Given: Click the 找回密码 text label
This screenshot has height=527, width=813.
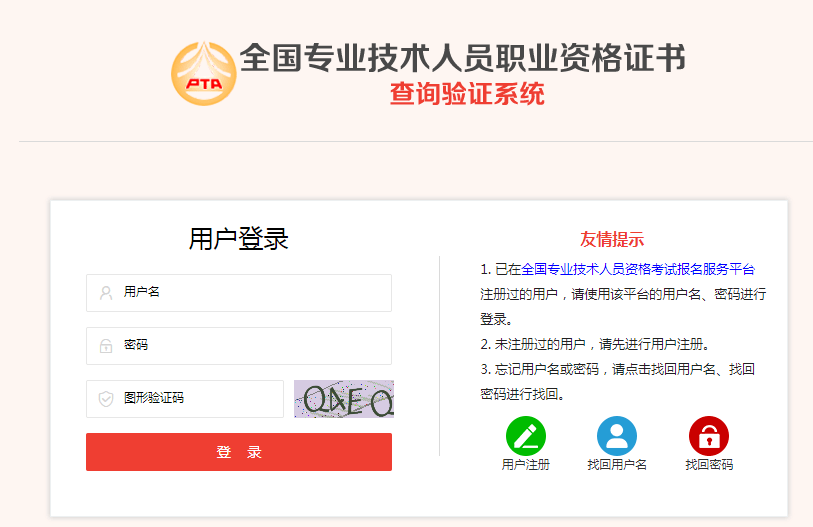Looking at the screenshot, I should (x=709, y=465).
